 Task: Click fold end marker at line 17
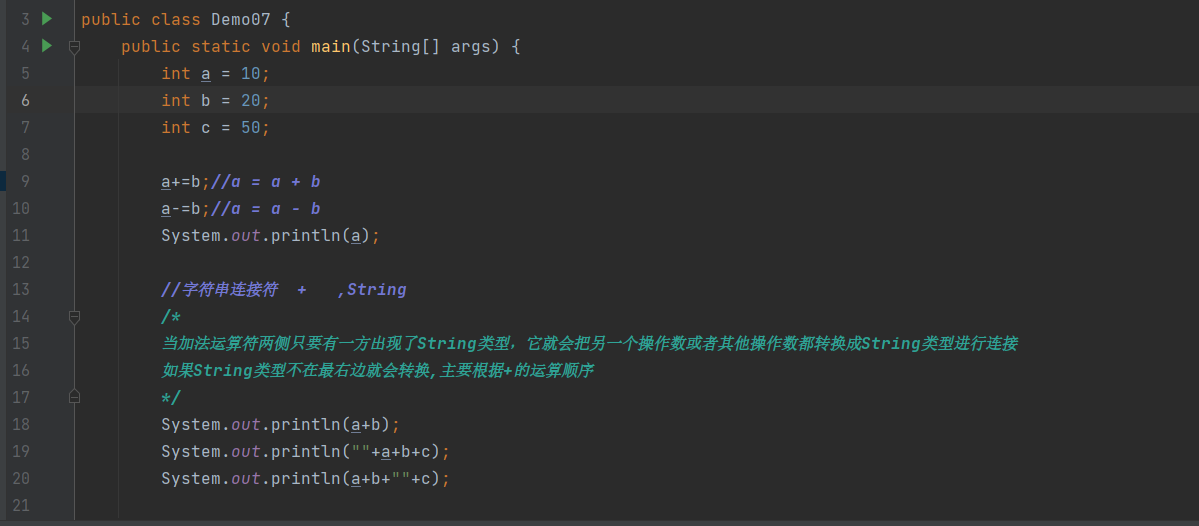click(x=74, y=397)
